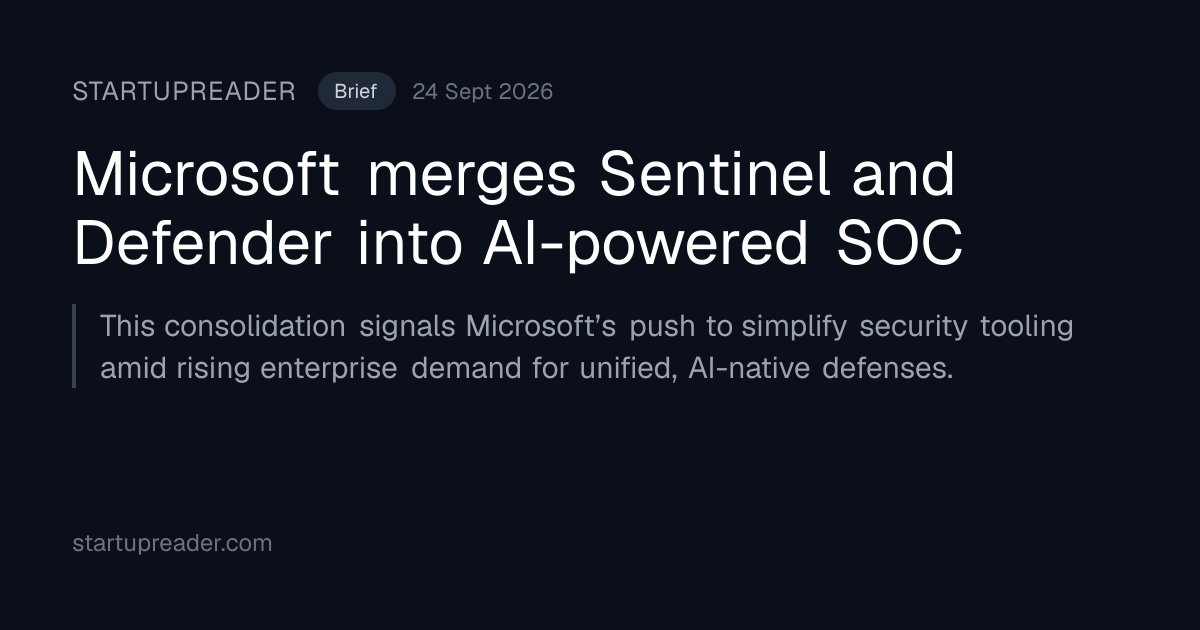Image resolution: width=1200 pixels, height=630 pixels.
Task: Open the startupreader.com footer link
Action: 172,543
